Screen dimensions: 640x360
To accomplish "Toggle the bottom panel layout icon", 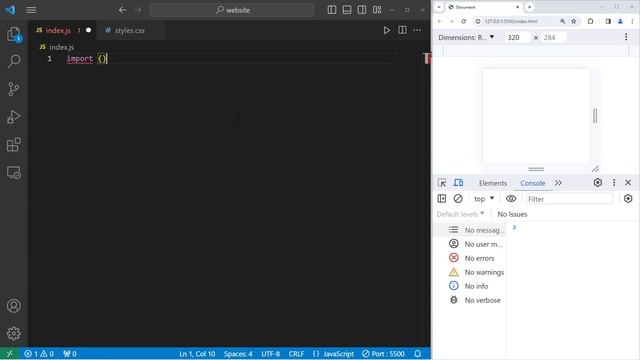I will [347, 10].
